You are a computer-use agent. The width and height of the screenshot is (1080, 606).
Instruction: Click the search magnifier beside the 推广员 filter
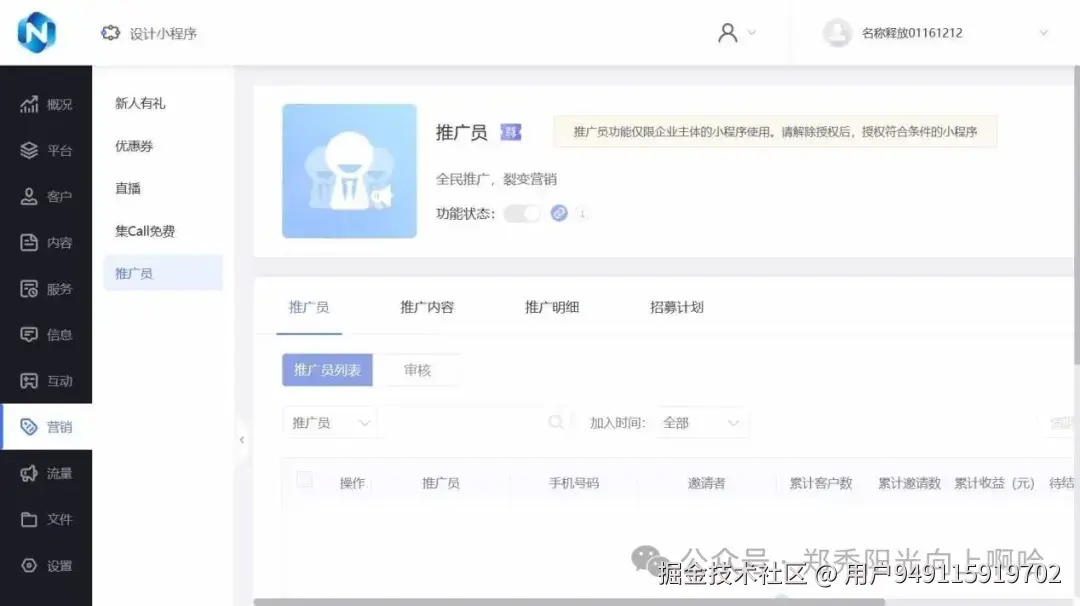(x=557, y=422)
